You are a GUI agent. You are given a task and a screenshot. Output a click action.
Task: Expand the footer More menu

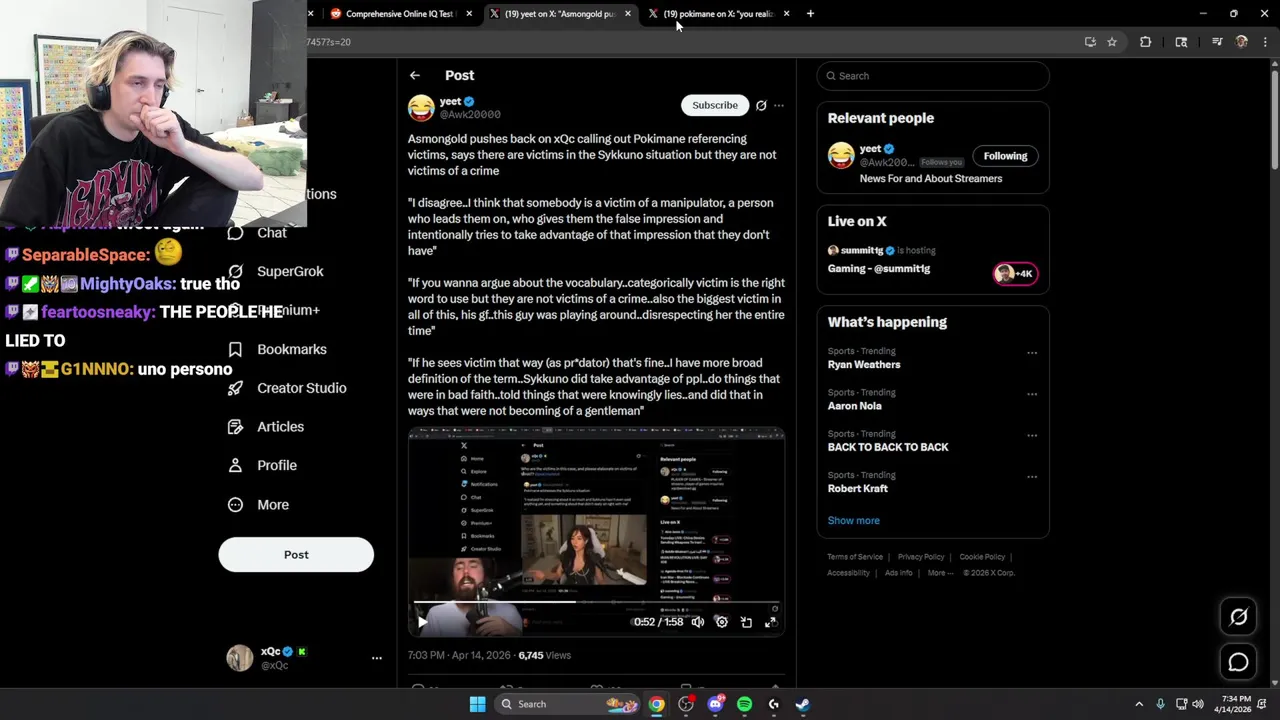coord(939,573)
